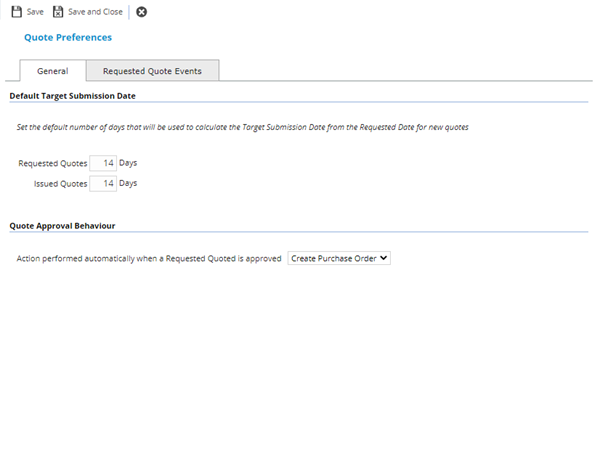The height and width of the screenshot is (458, 600).
Task: Switch to the General tab
Action: coord(52,71)
